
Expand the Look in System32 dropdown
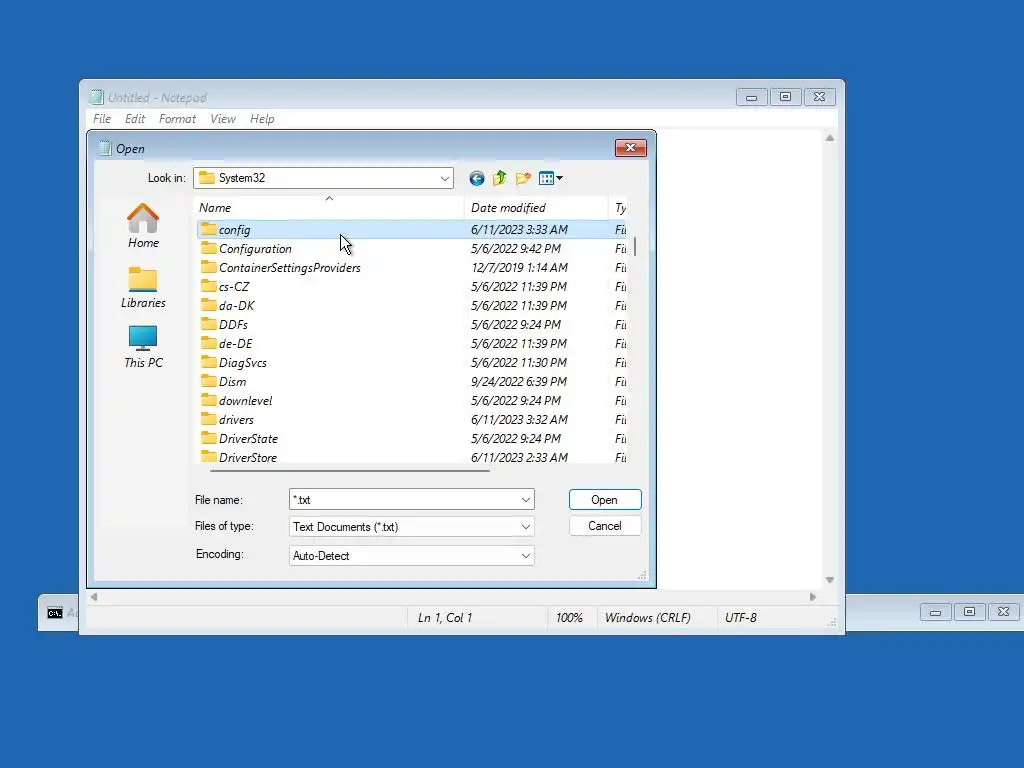[445, 178]
